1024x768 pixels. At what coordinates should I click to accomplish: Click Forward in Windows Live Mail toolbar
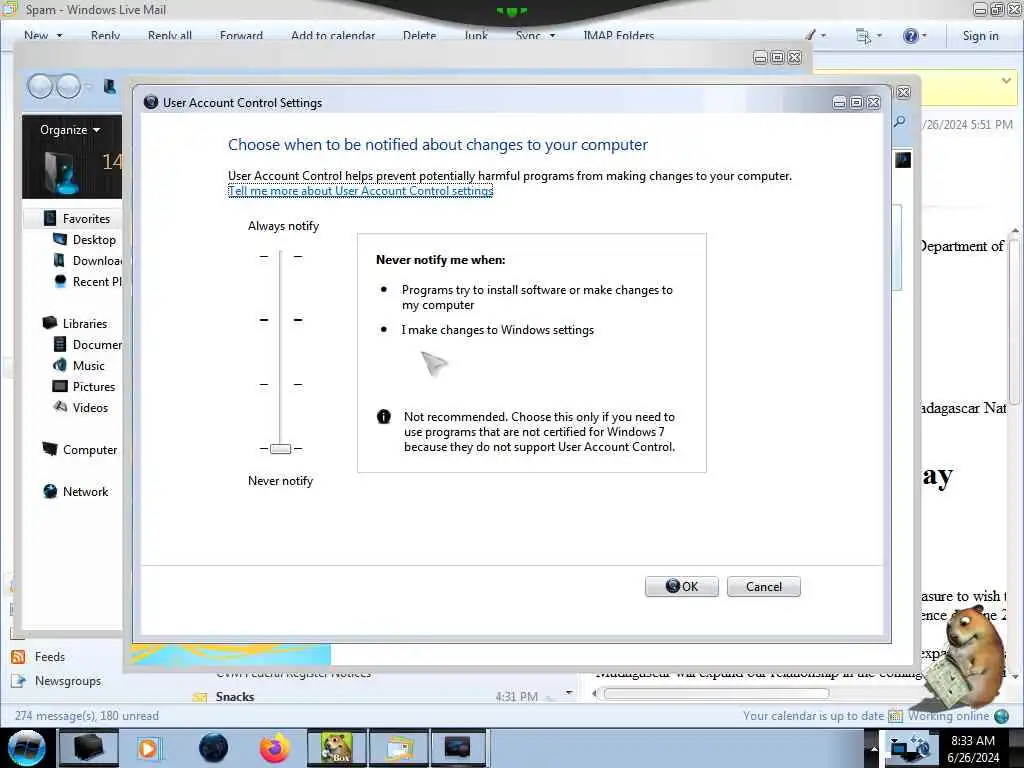click(241, 35)
